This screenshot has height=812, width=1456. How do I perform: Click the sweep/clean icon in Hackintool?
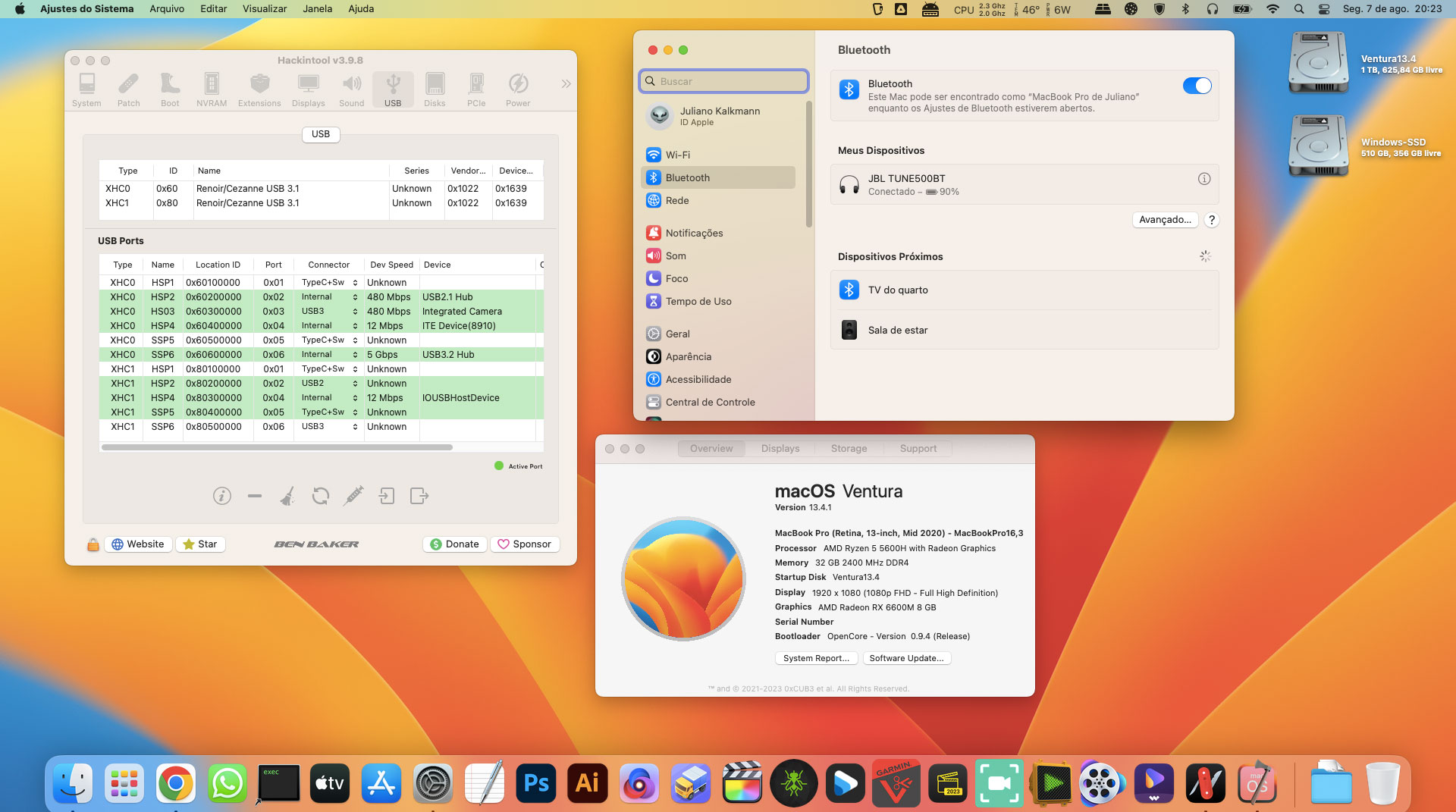287,496
